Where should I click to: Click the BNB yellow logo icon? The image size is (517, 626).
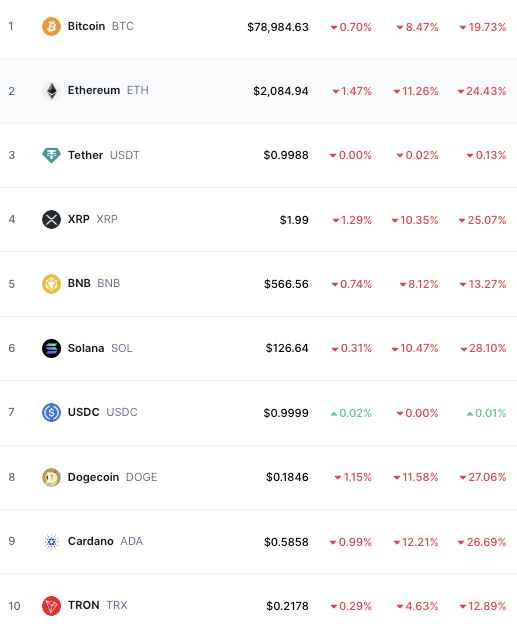pos(52,284)
